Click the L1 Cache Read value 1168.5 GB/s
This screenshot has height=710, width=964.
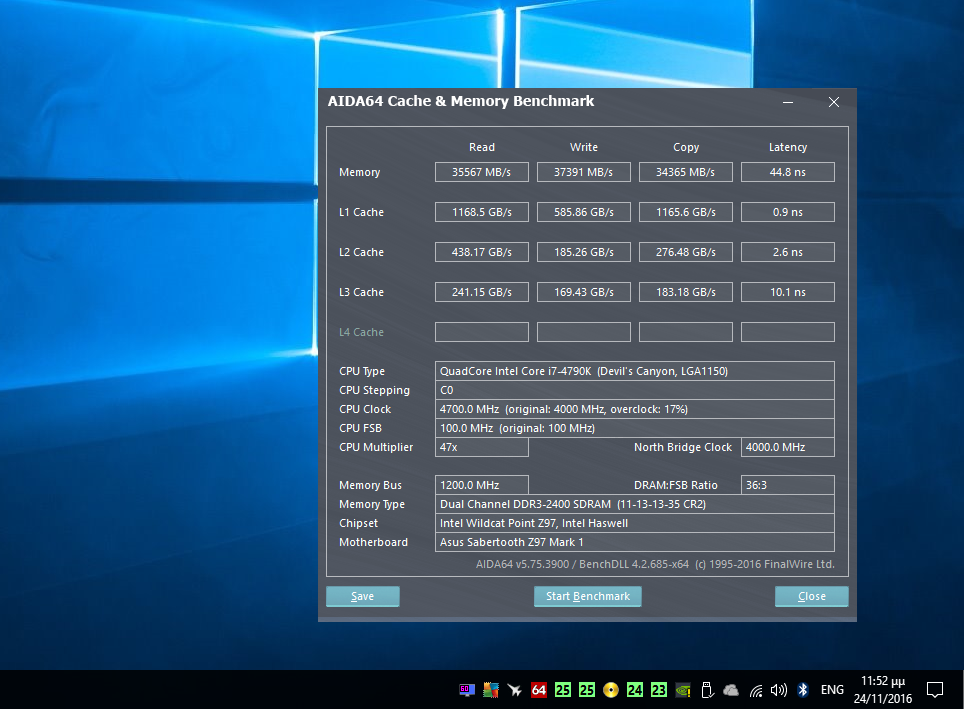click(482, 212)
